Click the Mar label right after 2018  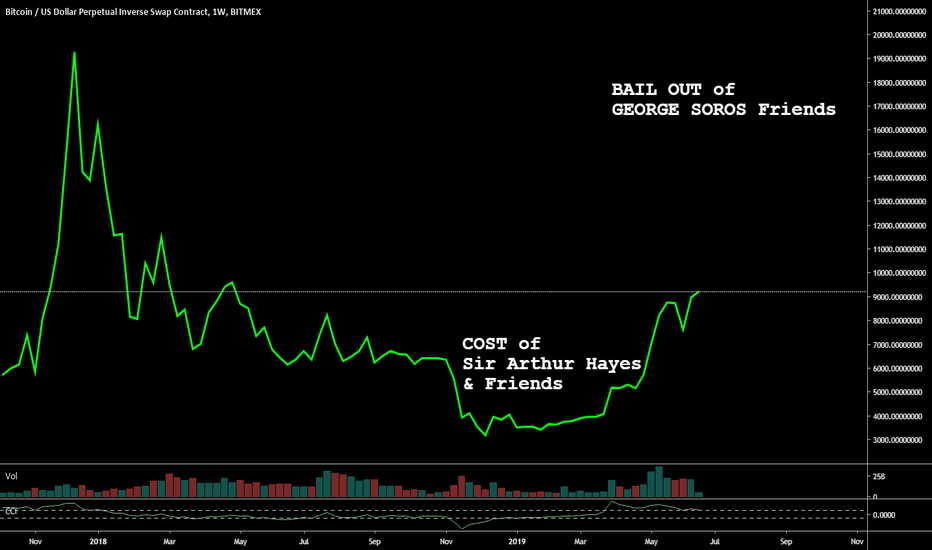(x=169, y=542)
